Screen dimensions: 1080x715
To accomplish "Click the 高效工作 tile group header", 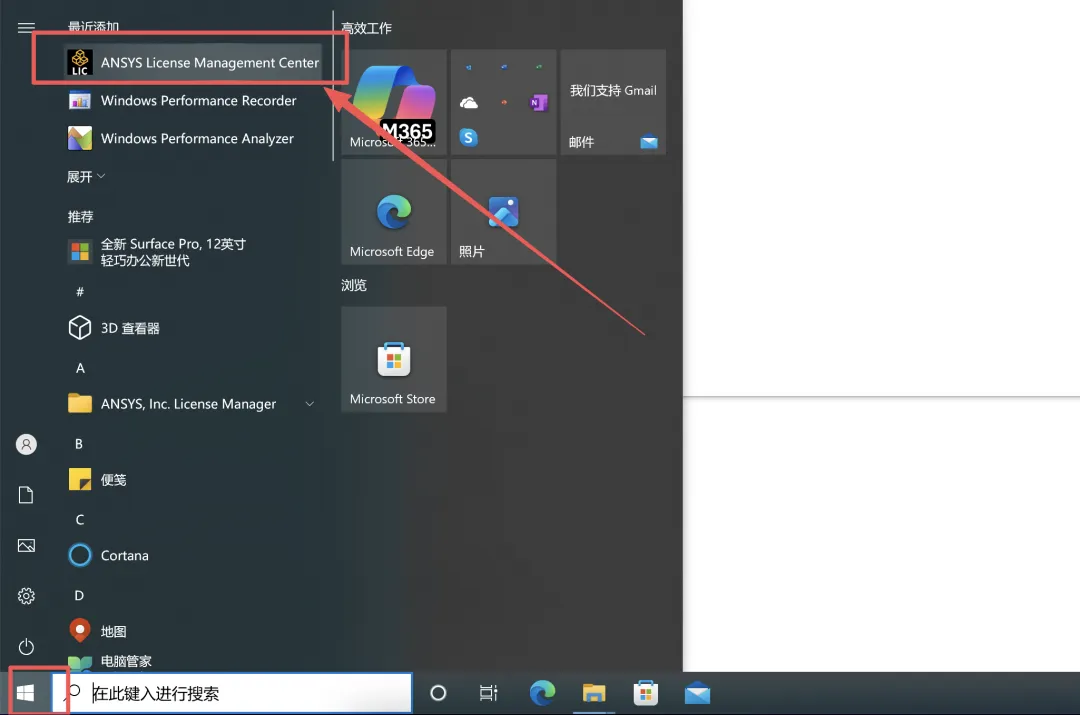I will pyautogui.click(x=366, y=28).
